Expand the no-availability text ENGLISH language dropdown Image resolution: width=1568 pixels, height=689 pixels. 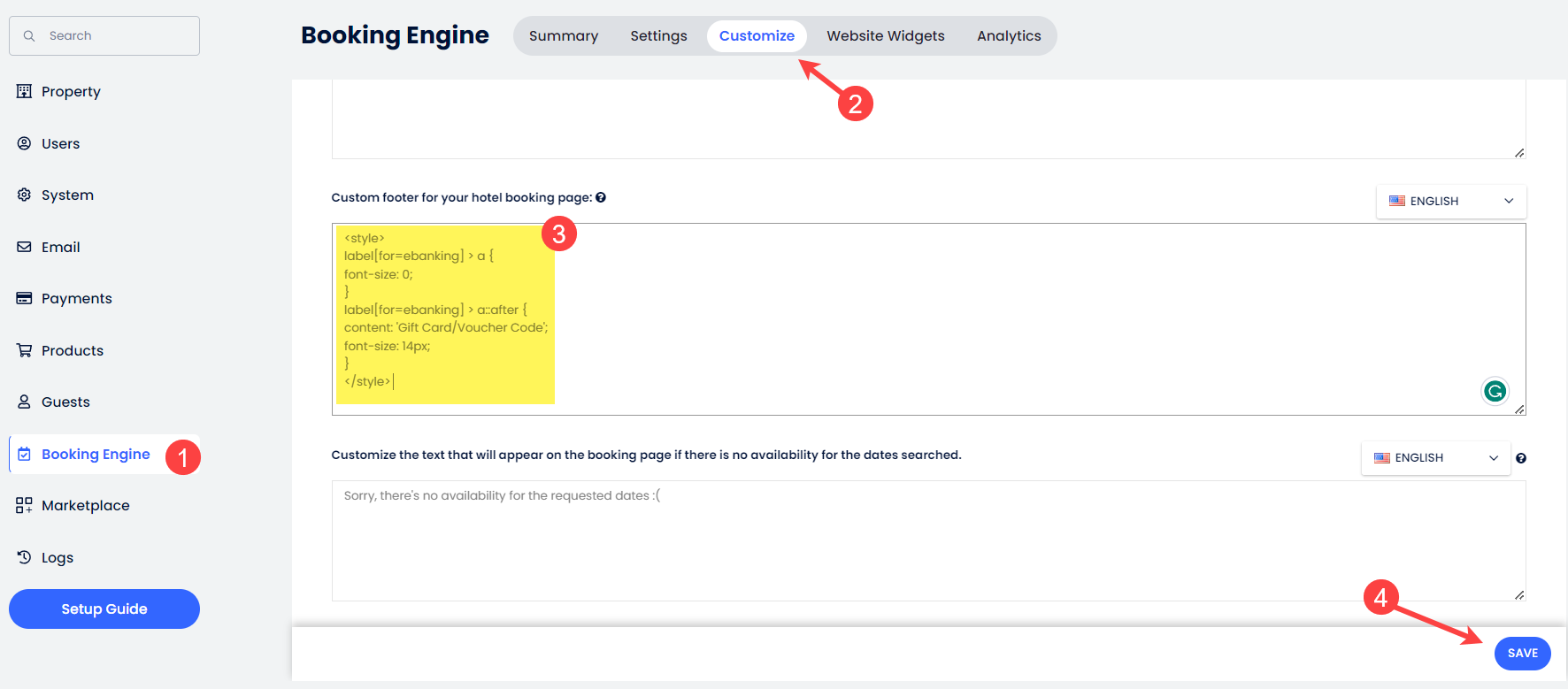(1435, 457)
